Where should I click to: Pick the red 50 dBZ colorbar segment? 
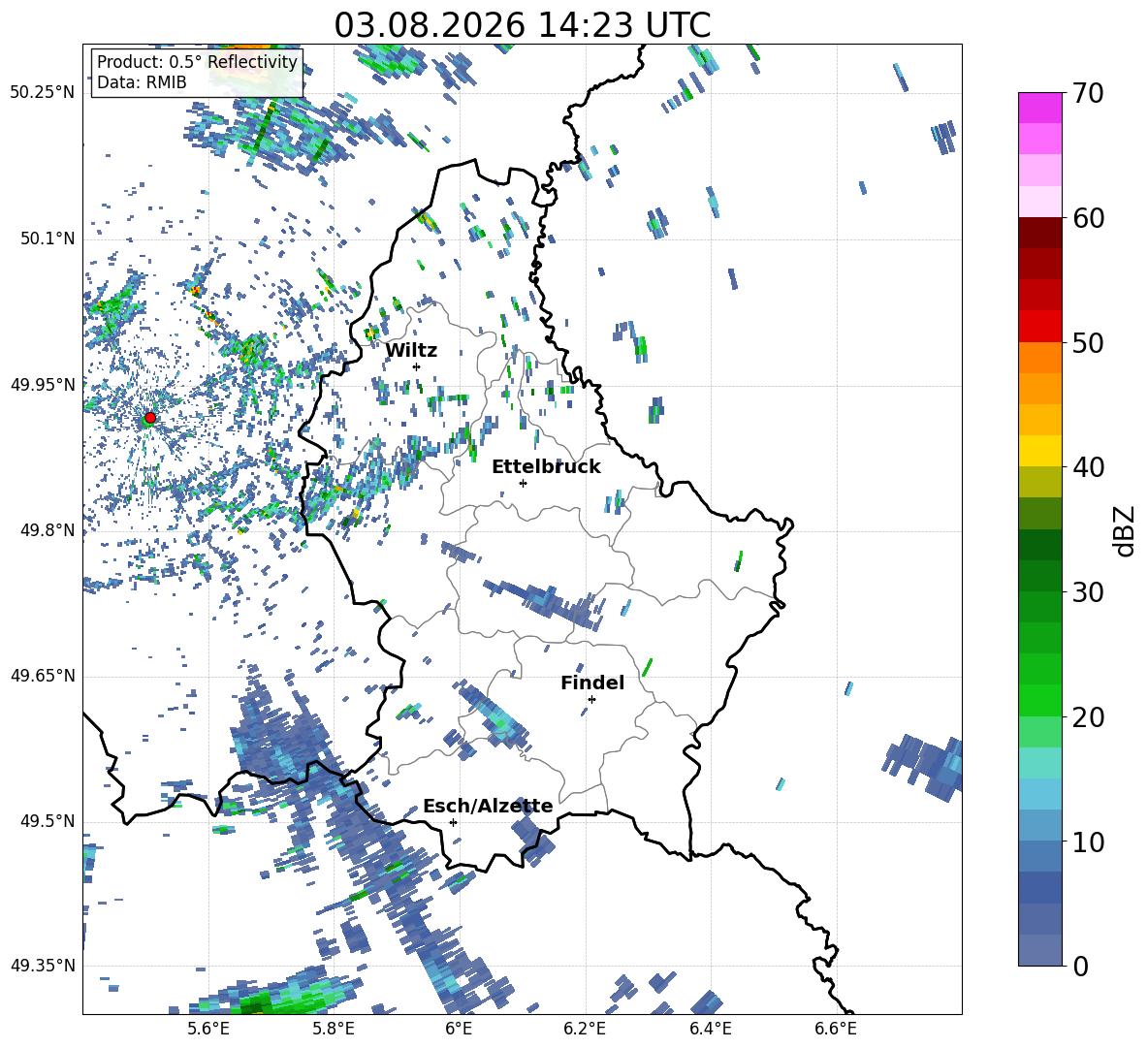point(1039,327)
